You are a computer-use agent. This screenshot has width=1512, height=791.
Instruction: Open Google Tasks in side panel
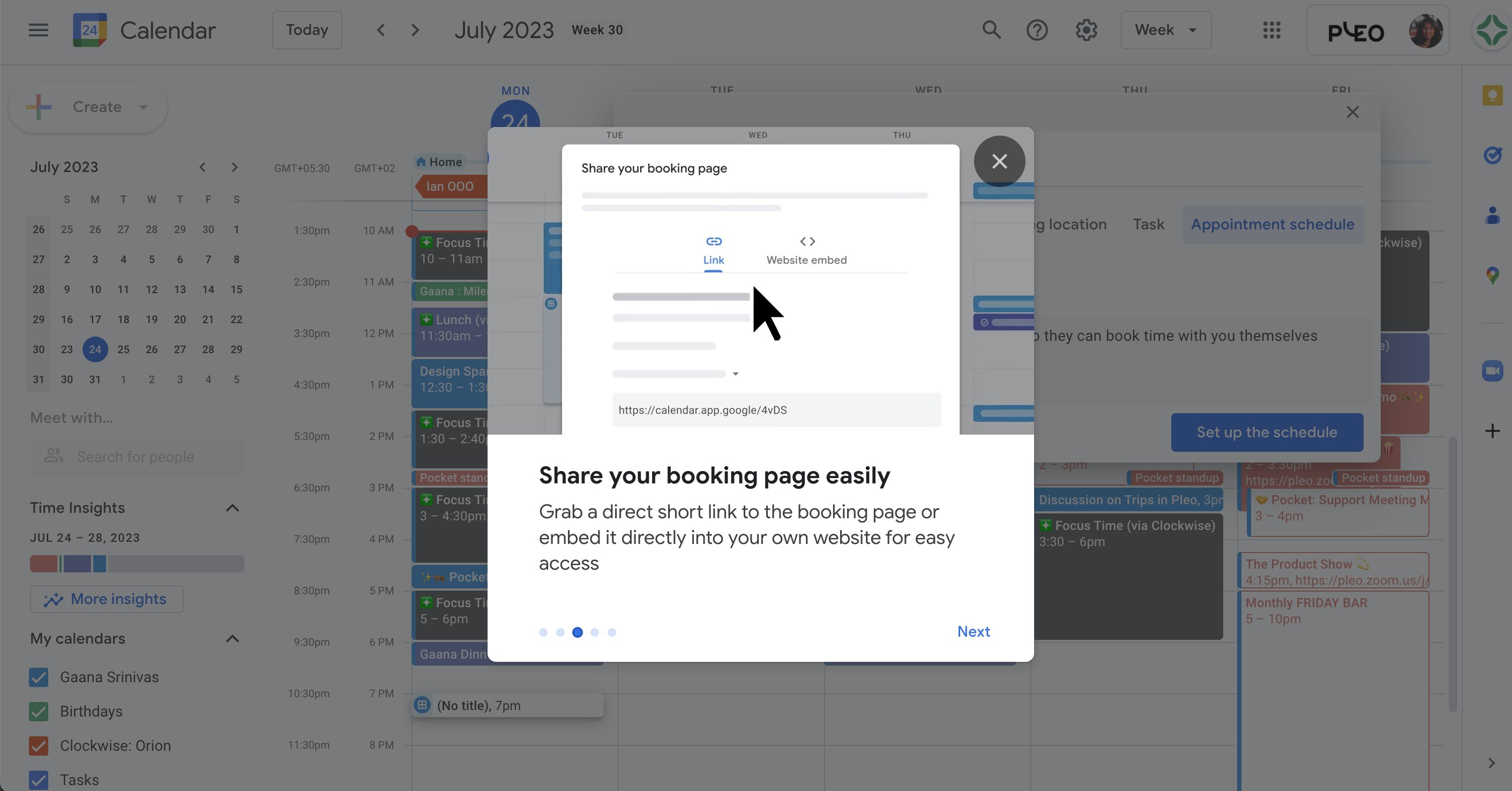(1492, 155)
